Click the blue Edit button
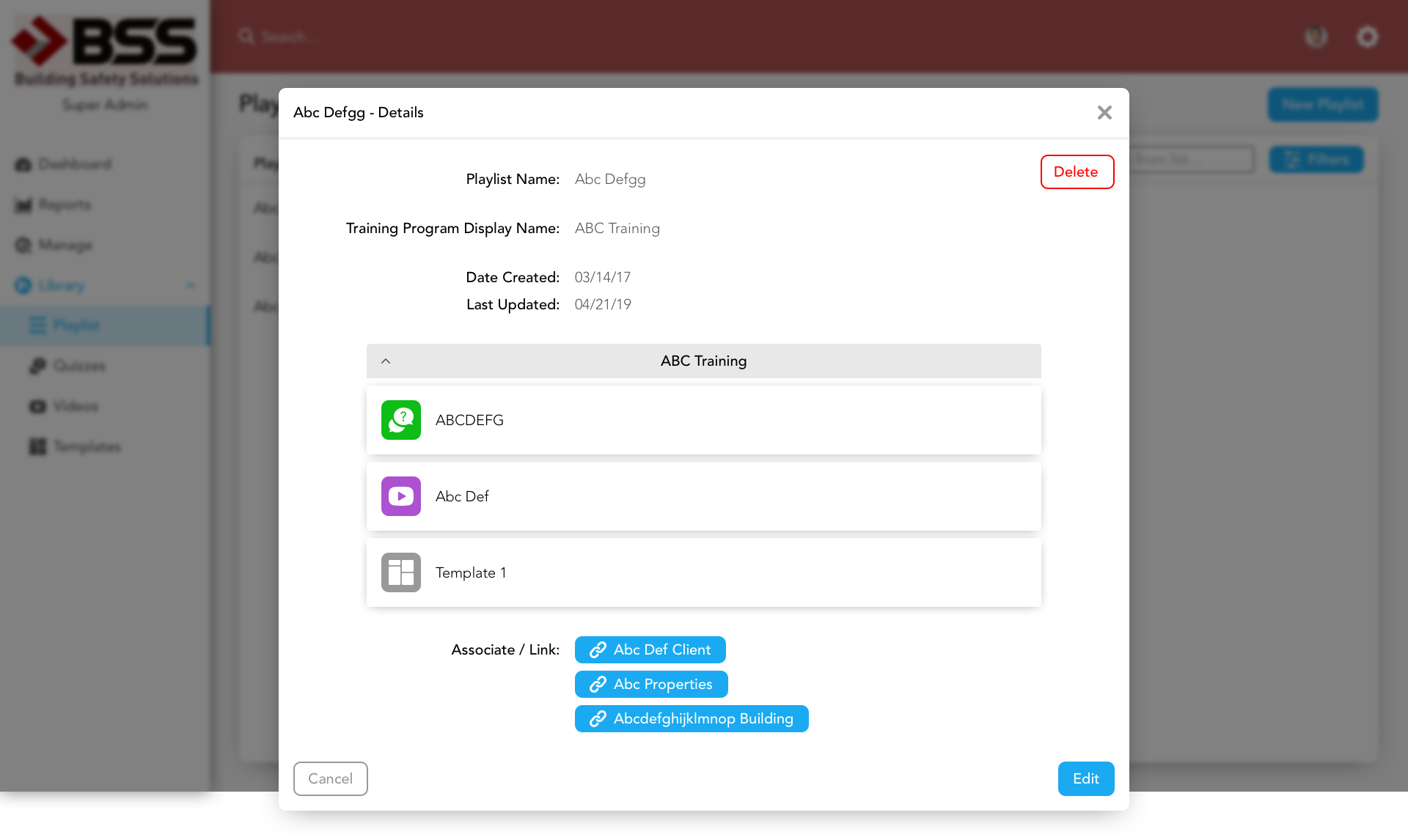 click(1085, 778)
